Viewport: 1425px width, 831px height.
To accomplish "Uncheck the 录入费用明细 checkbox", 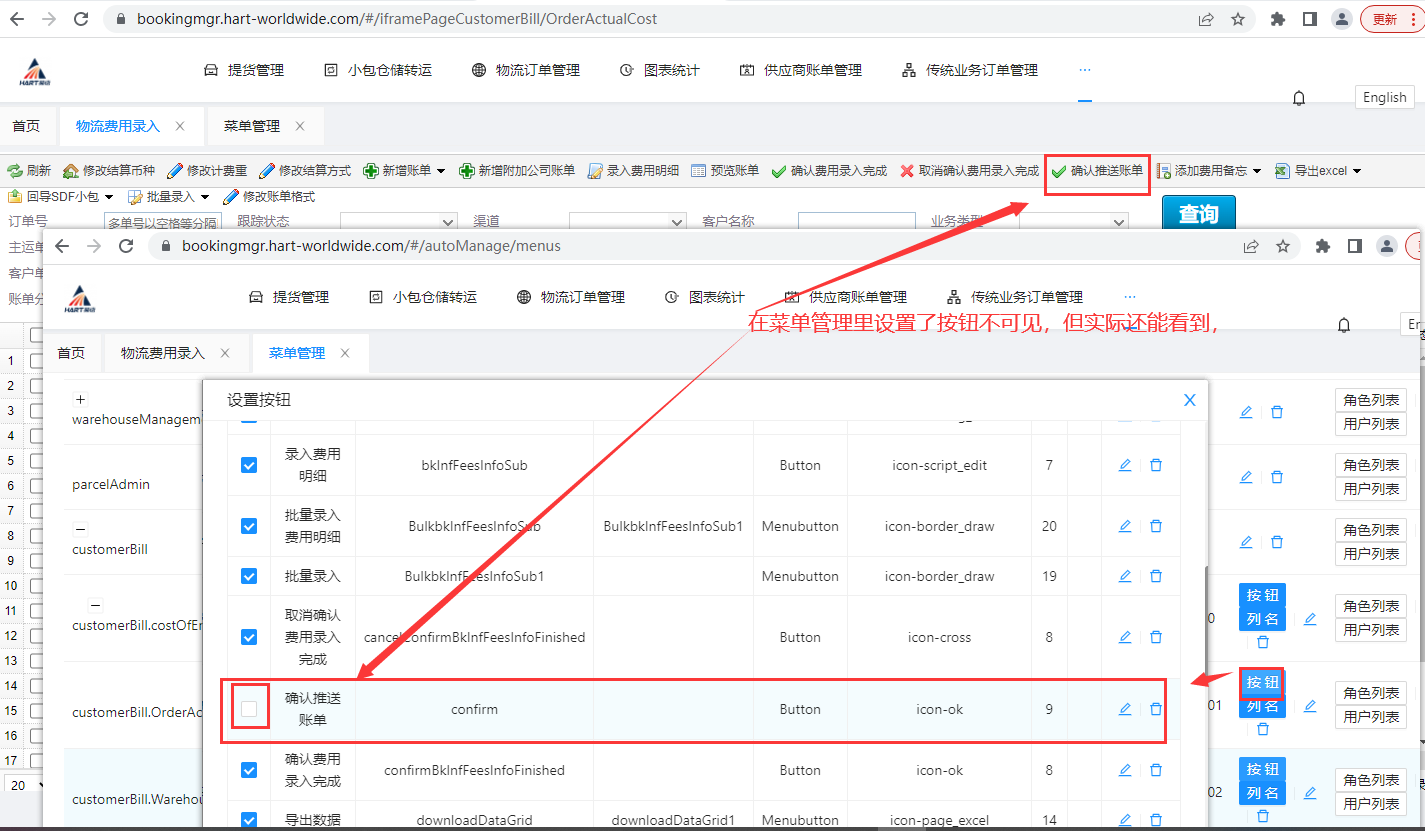I will pyautogui.click(x=249, y=465).
